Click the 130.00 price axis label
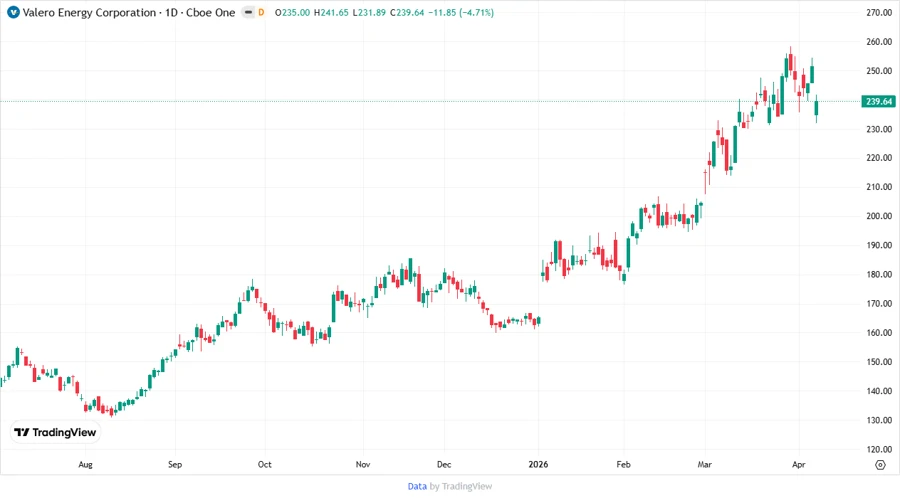Image resolution: width=900 pixels, height=498 pixels. [x=879, y=420]
